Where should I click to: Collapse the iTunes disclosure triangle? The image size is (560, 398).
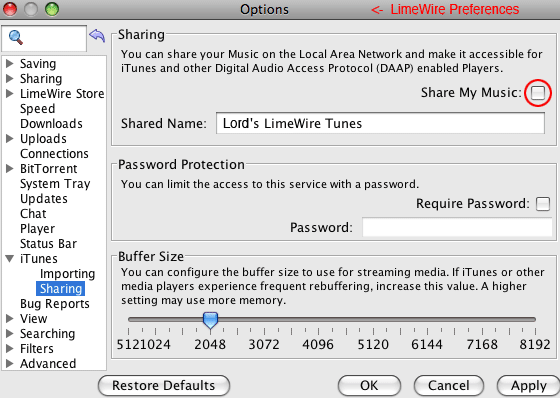coord(10,258)
